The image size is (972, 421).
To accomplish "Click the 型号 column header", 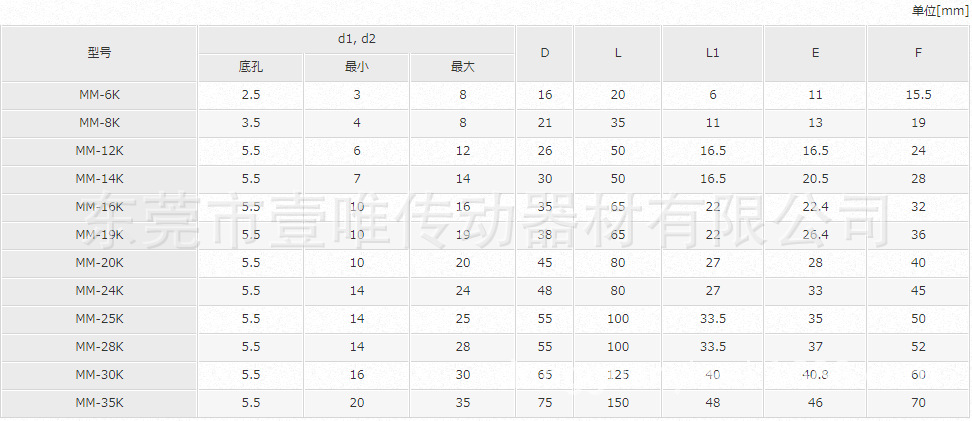I will [99, 53].
